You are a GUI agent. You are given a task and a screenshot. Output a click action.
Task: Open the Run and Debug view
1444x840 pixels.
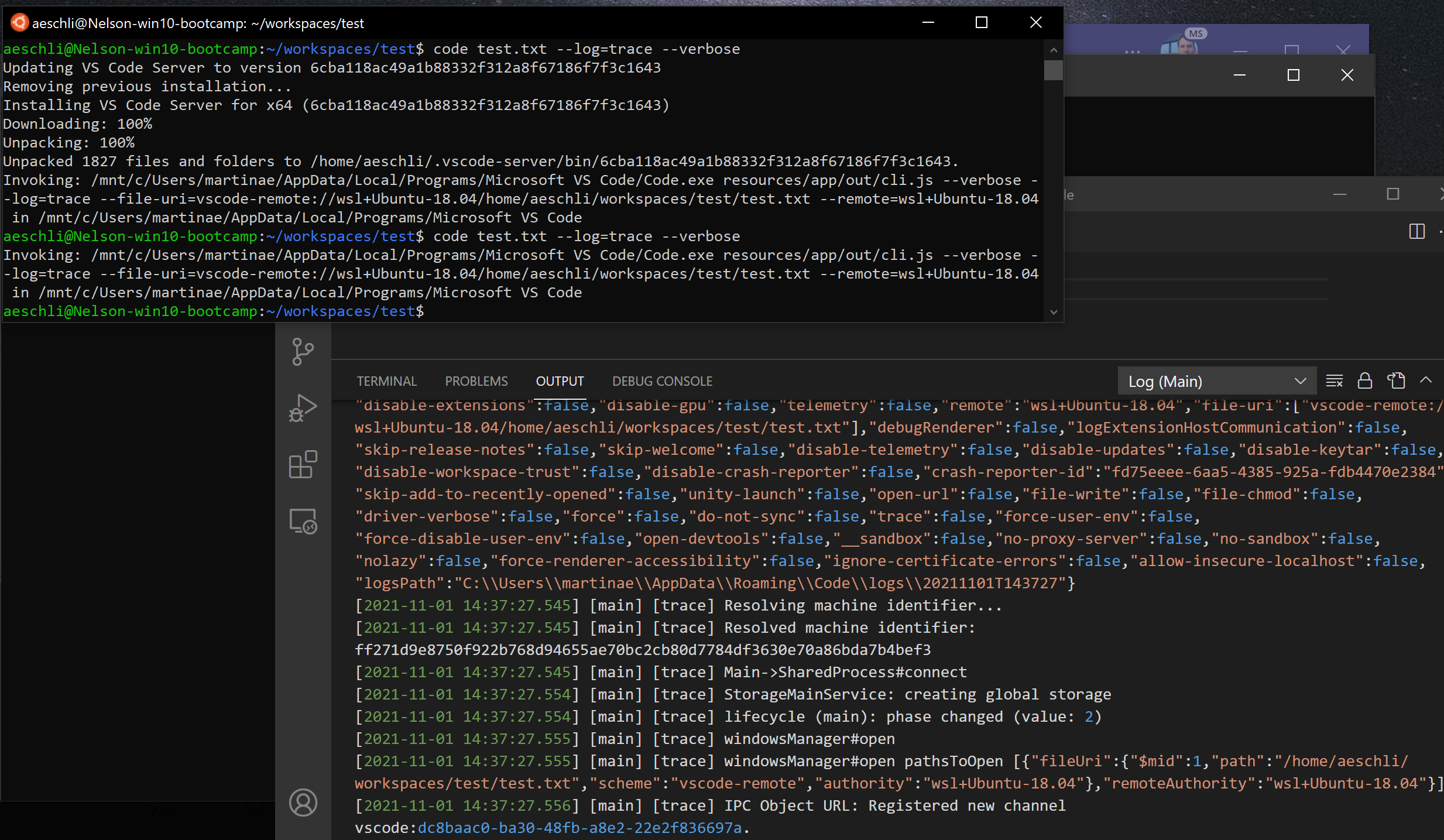pos(303,408)
